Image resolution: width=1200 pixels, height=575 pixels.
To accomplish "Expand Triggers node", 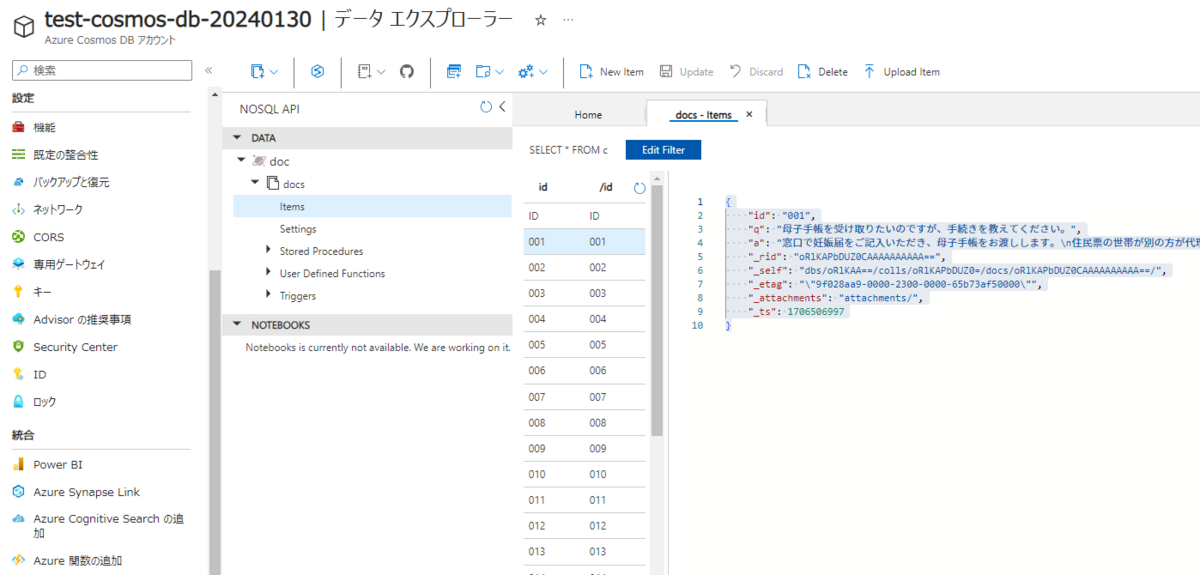I will [x=268, y=295].
